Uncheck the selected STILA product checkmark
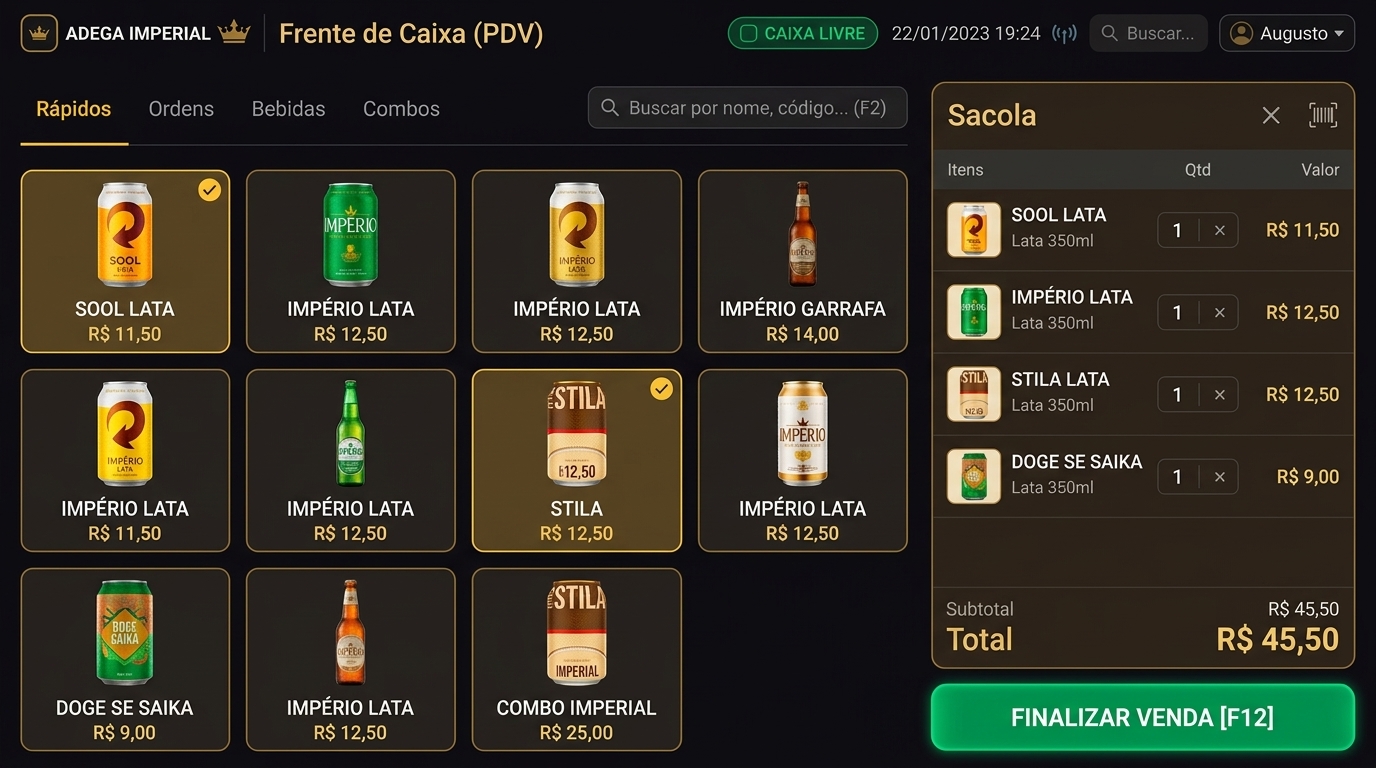This screenshot has width=1376, height=768. click(x=661, y=389)
